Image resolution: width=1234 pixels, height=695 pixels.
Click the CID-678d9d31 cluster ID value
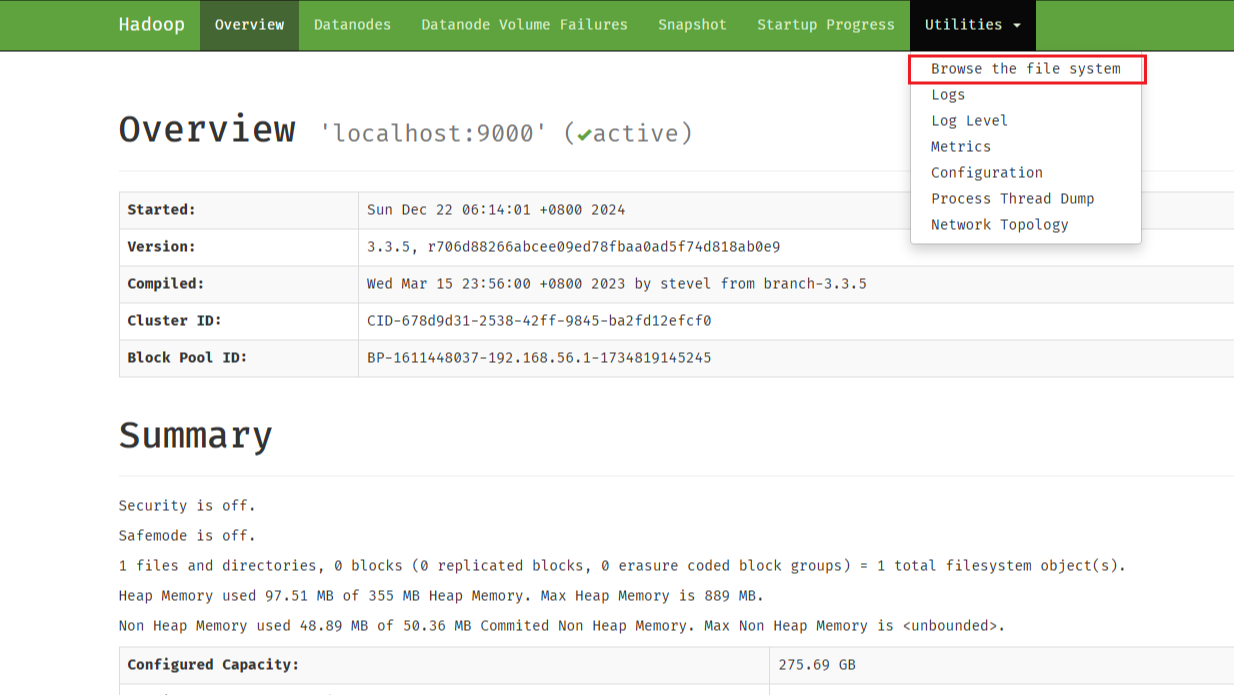click(539, 321)
